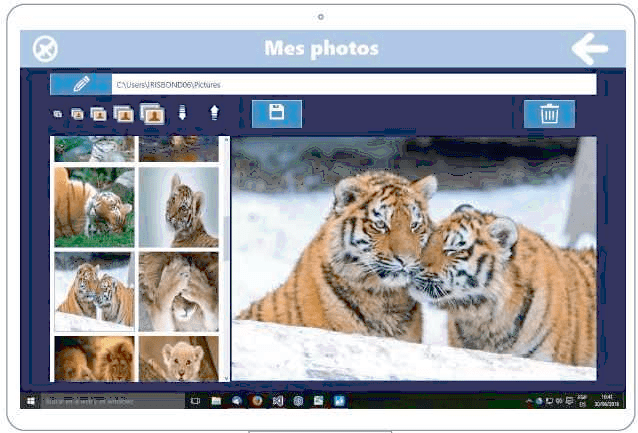The height and width of the screenshot is (433, 638).
Task: Select the lion covering face thumbnail
Action: pos(178,291)
